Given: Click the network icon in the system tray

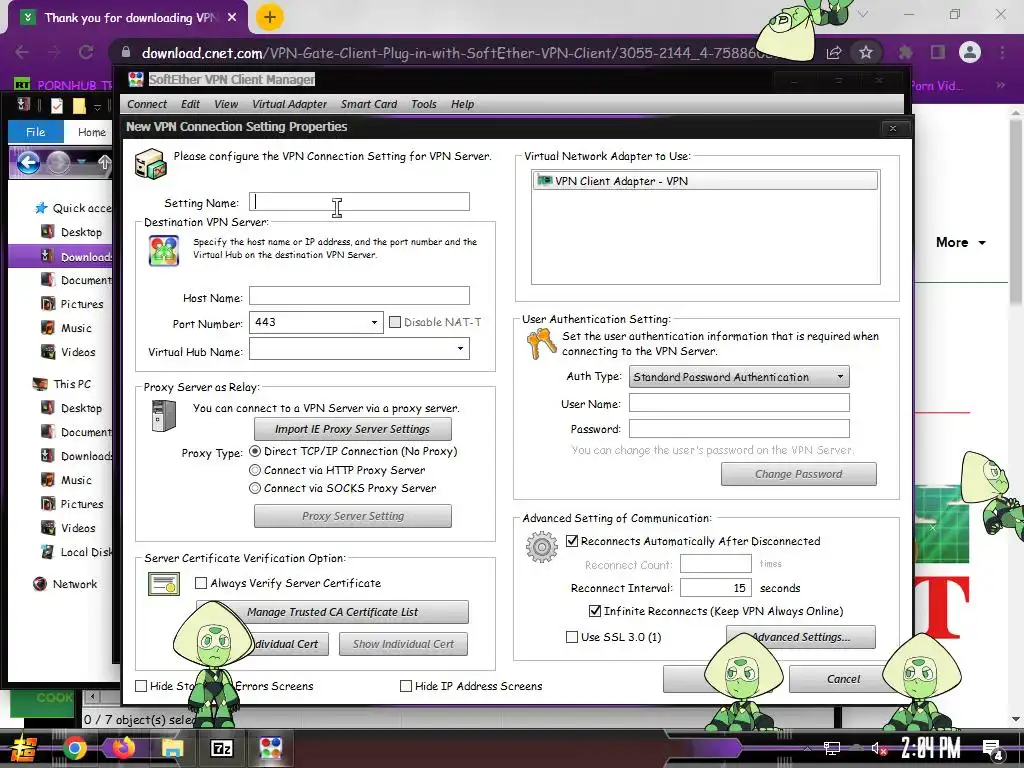Looking at the screenshot, I should 832,748.
